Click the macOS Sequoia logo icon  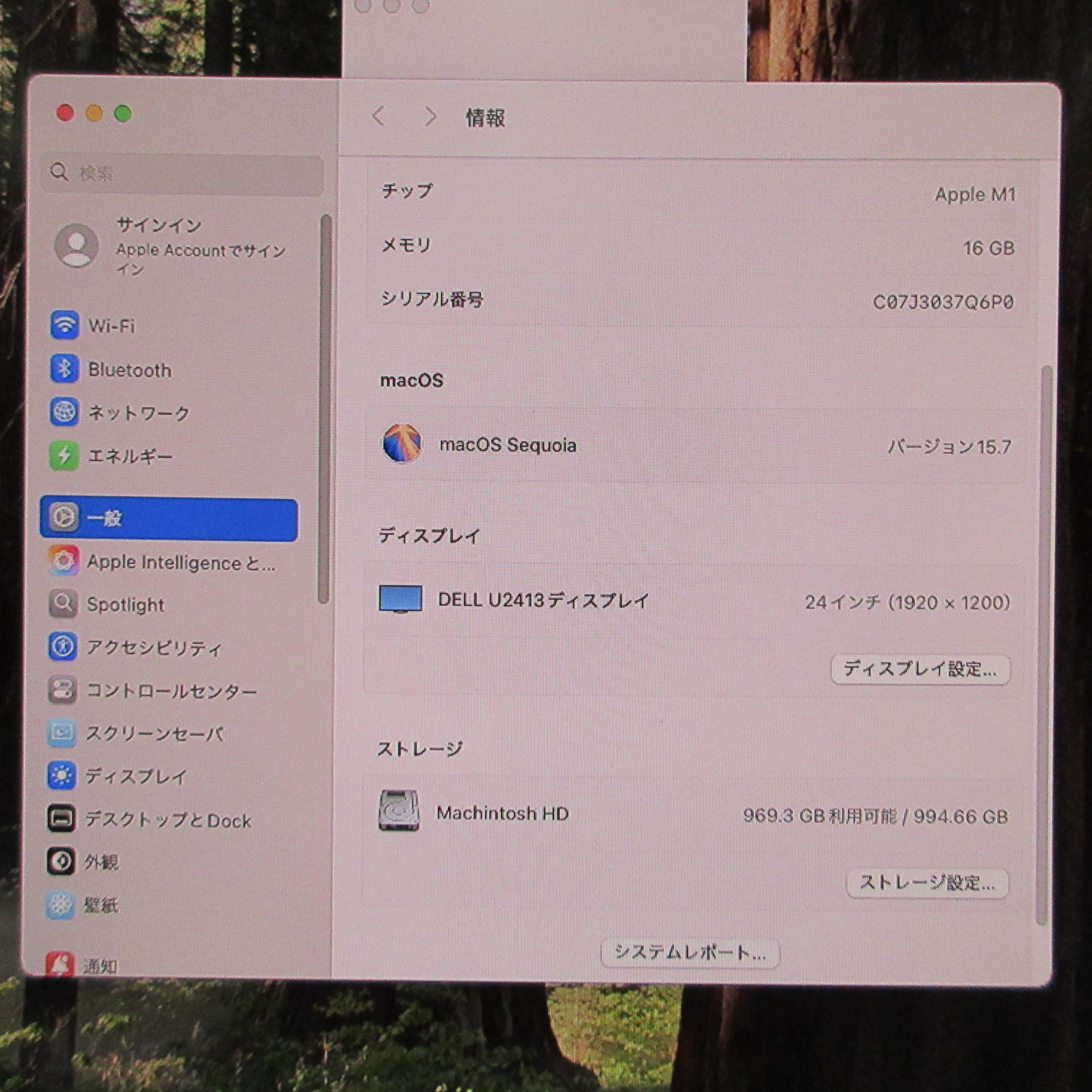pyautogui.click(x=401, y=444)
